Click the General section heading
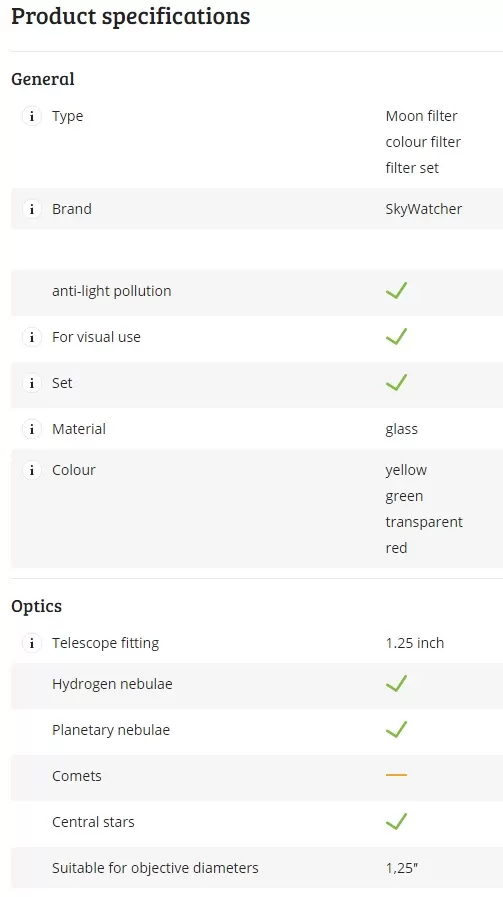 pos(43,79)
